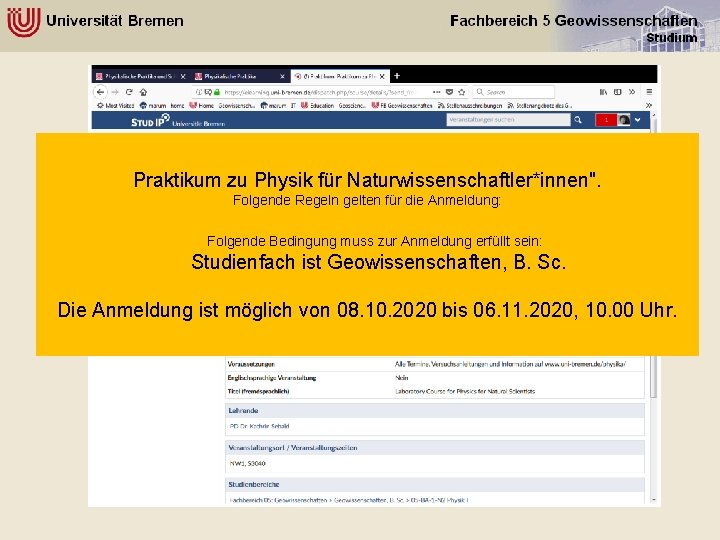Open the FB Geowissenschaften bookmark
720x540 pixels.
(402, 106)
